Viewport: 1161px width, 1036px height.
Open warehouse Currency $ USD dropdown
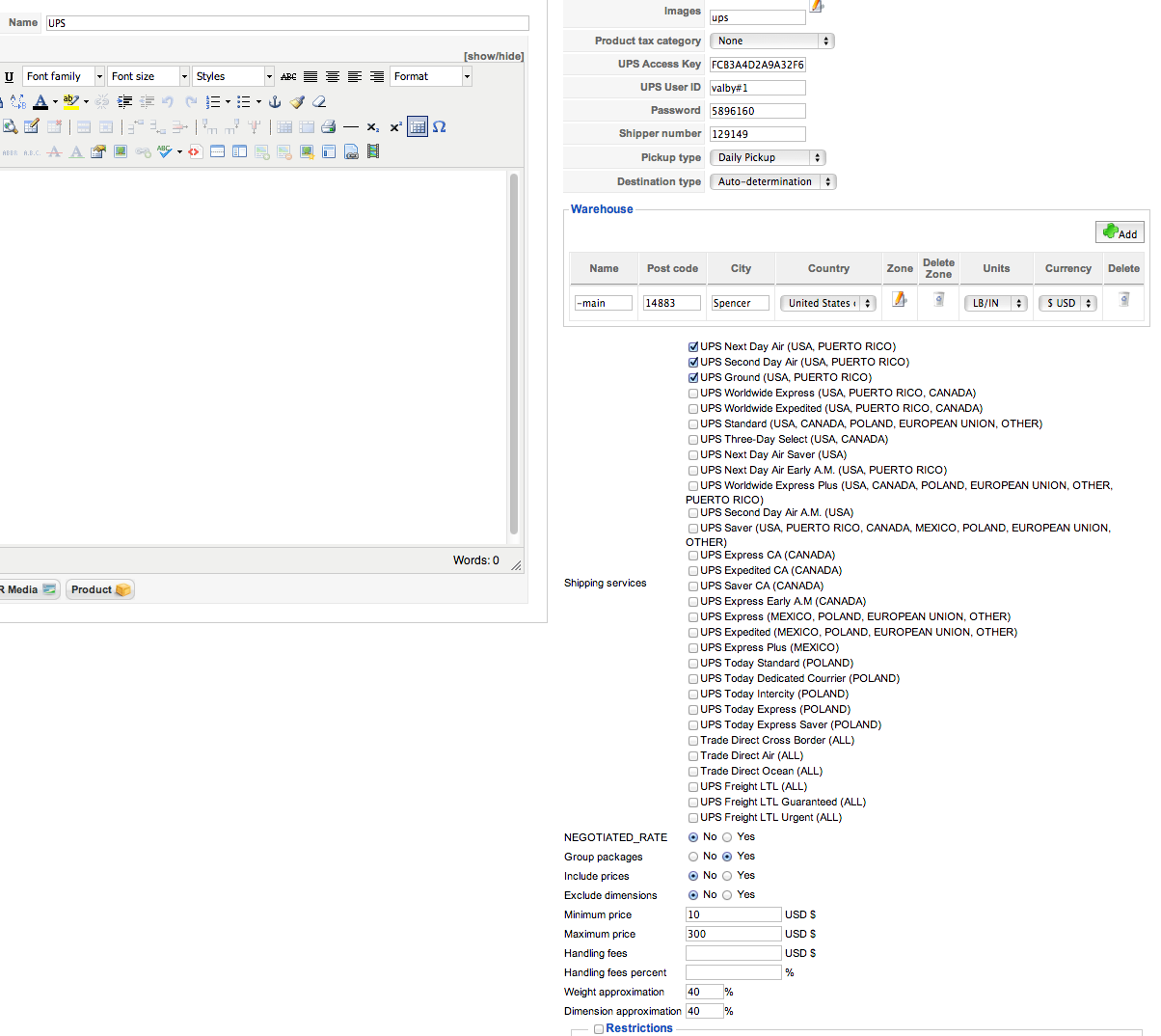[1068, 303]
